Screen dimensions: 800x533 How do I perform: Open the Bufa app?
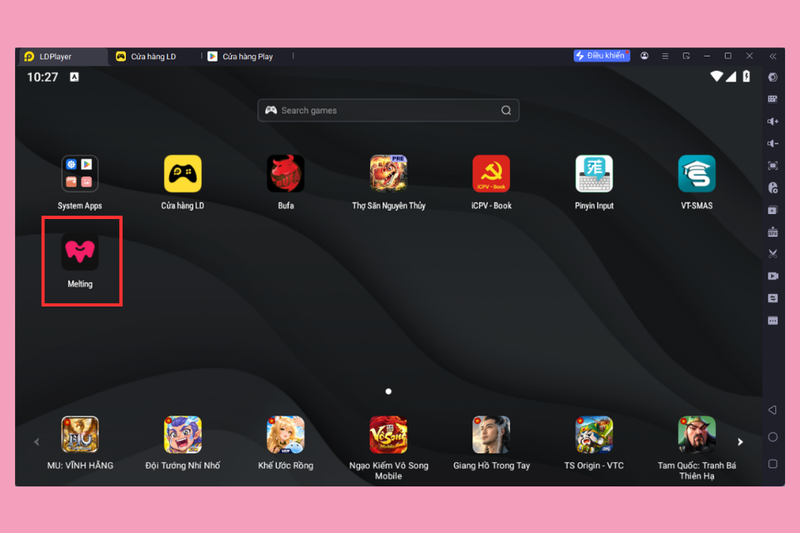tap(286, 174)
